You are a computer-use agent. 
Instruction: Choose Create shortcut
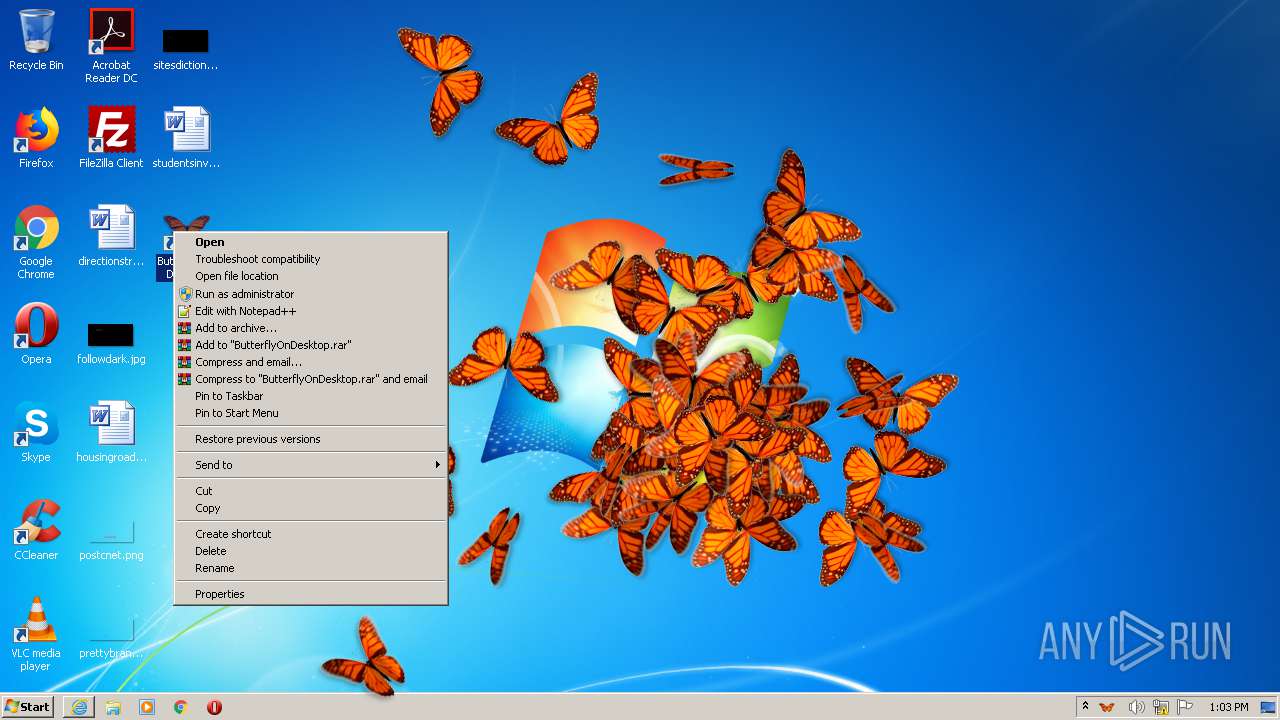click(310, 534)
